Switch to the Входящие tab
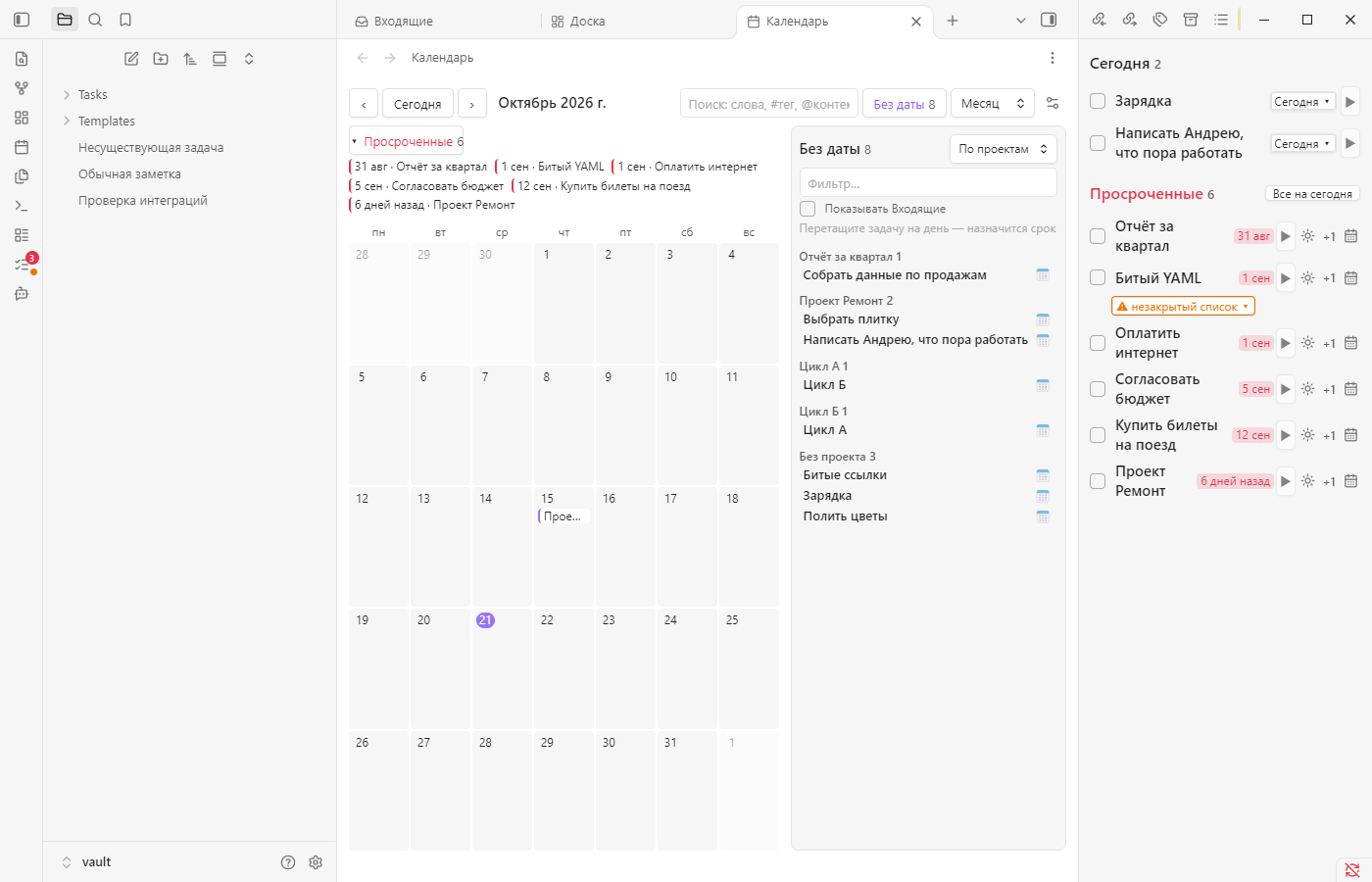The height and width of the screenshot is (882, 1372). point(394,21)
